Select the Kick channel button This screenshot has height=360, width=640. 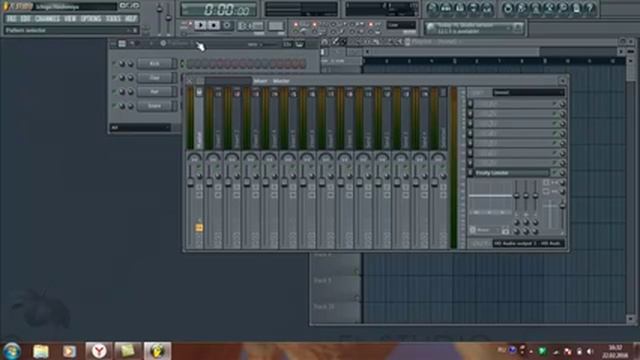point(155,64)
